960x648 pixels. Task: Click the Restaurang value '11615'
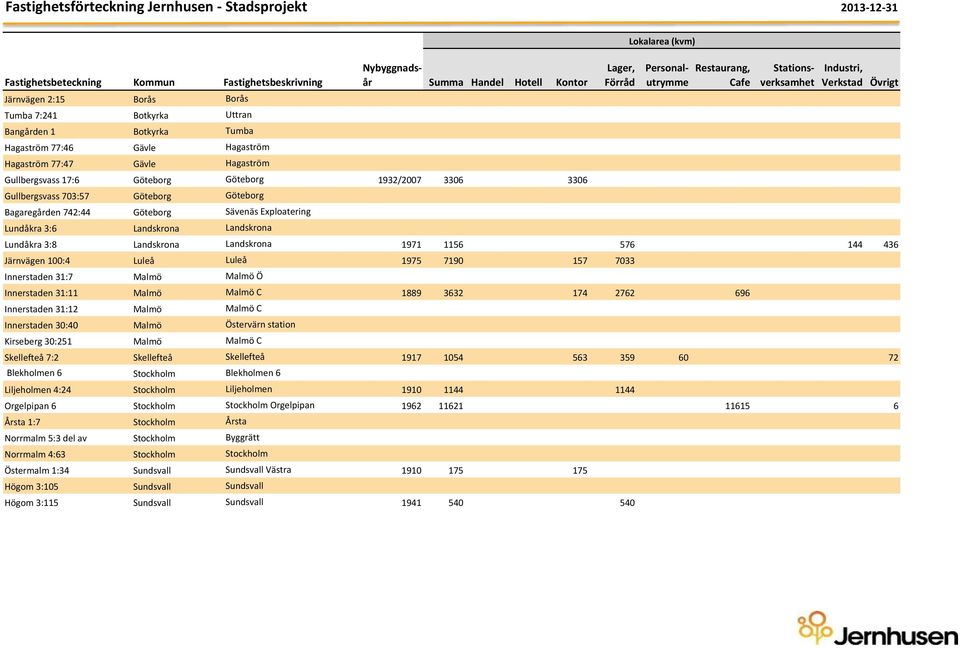tap(737, 406)
